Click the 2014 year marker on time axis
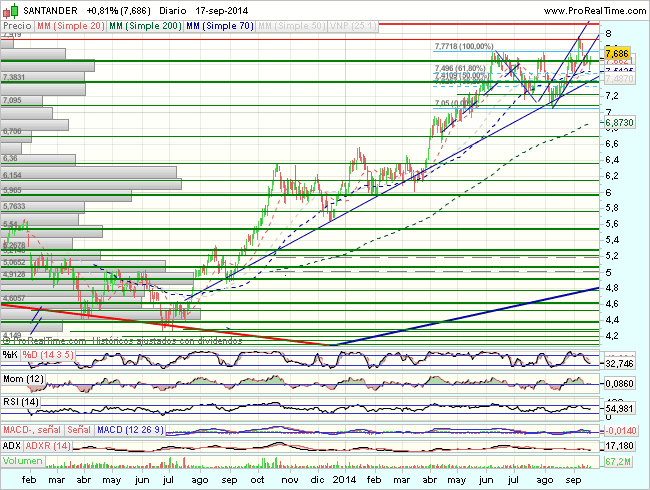 tap(344, 480)
